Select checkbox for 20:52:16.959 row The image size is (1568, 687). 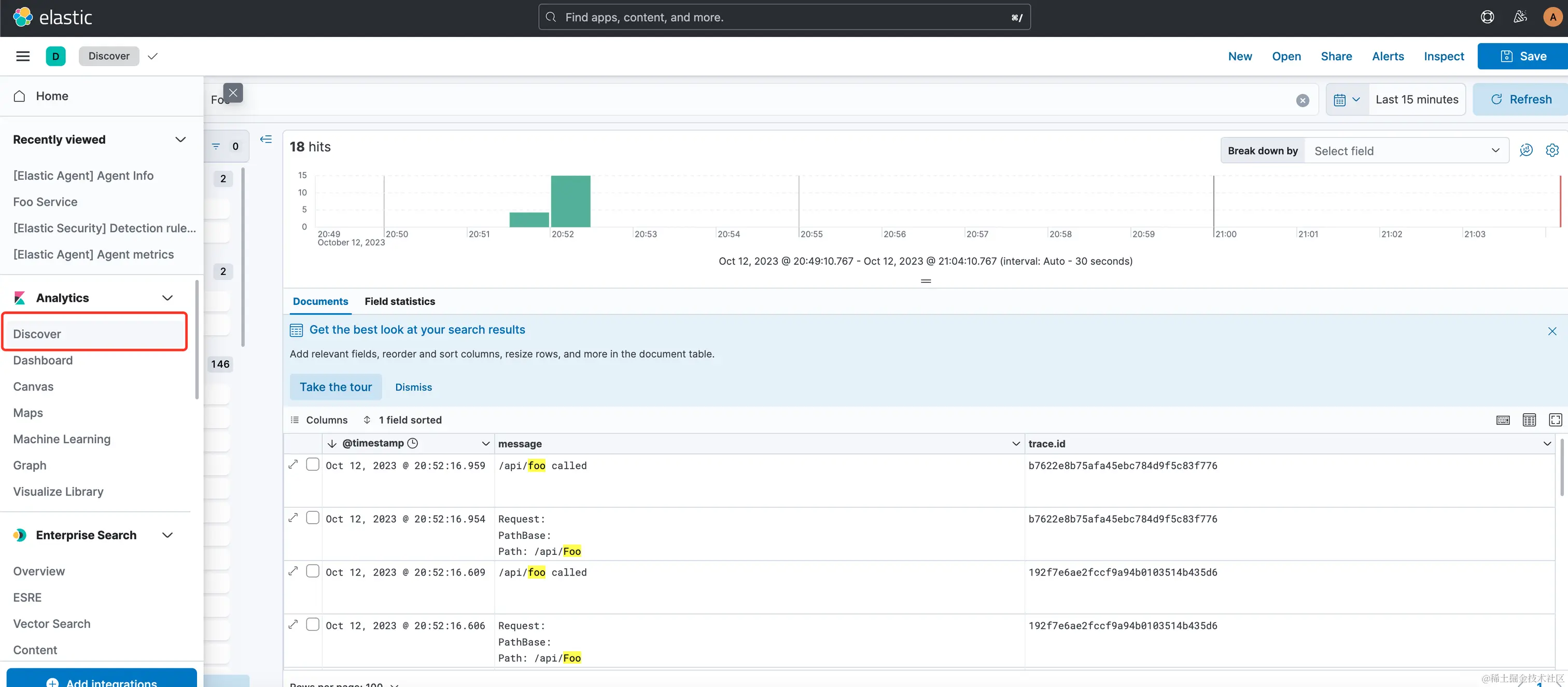(312, 465)
